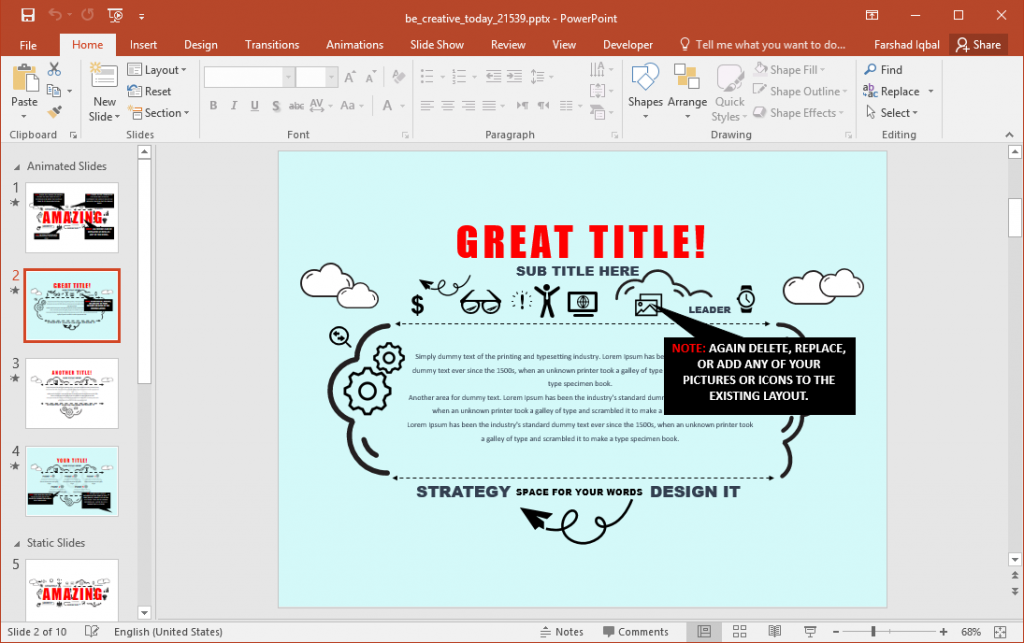Open the Layout dropdown
This screenshot has width=1024, height=643.
click(x=160, y=69)
